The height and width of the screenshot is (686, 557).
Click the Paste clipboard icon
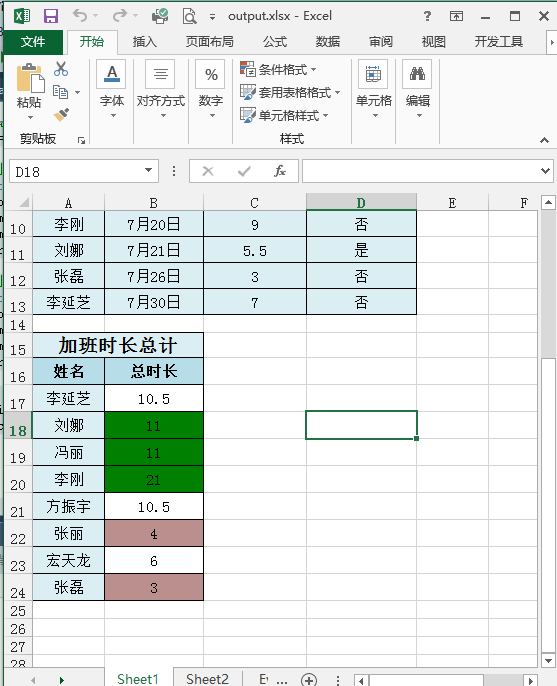point(30,79)
